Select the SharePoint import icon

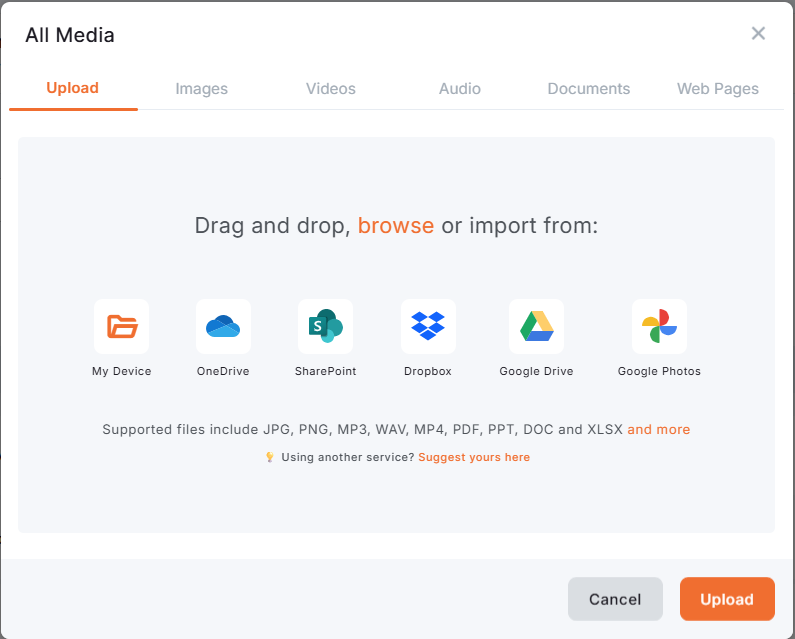325,326
